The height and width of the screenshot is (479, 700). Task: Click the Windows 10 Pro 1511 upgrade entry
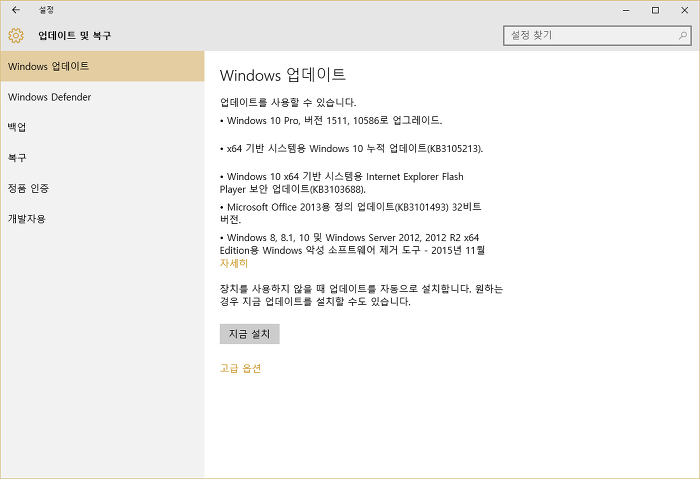click(331, 121)
